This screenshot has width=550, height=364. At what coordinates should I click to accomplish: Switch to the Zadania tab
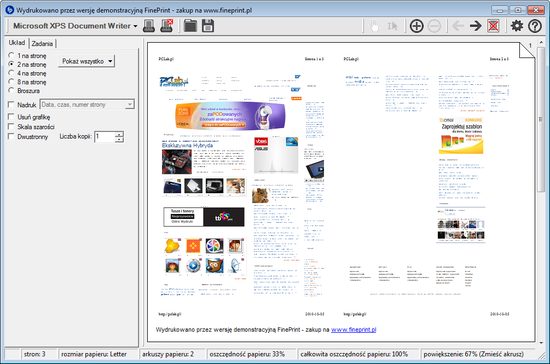click(x=42, y=43)
